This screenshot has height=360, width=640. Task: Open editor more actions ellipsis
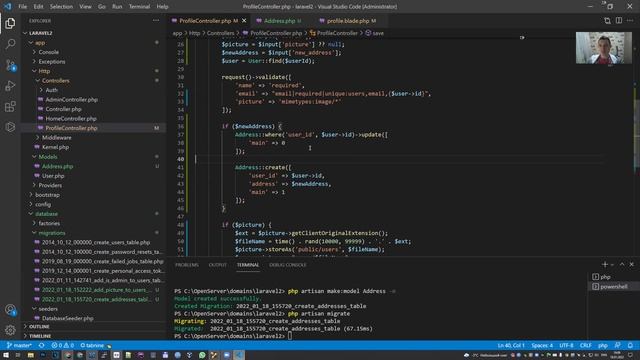tap(630, 20)
